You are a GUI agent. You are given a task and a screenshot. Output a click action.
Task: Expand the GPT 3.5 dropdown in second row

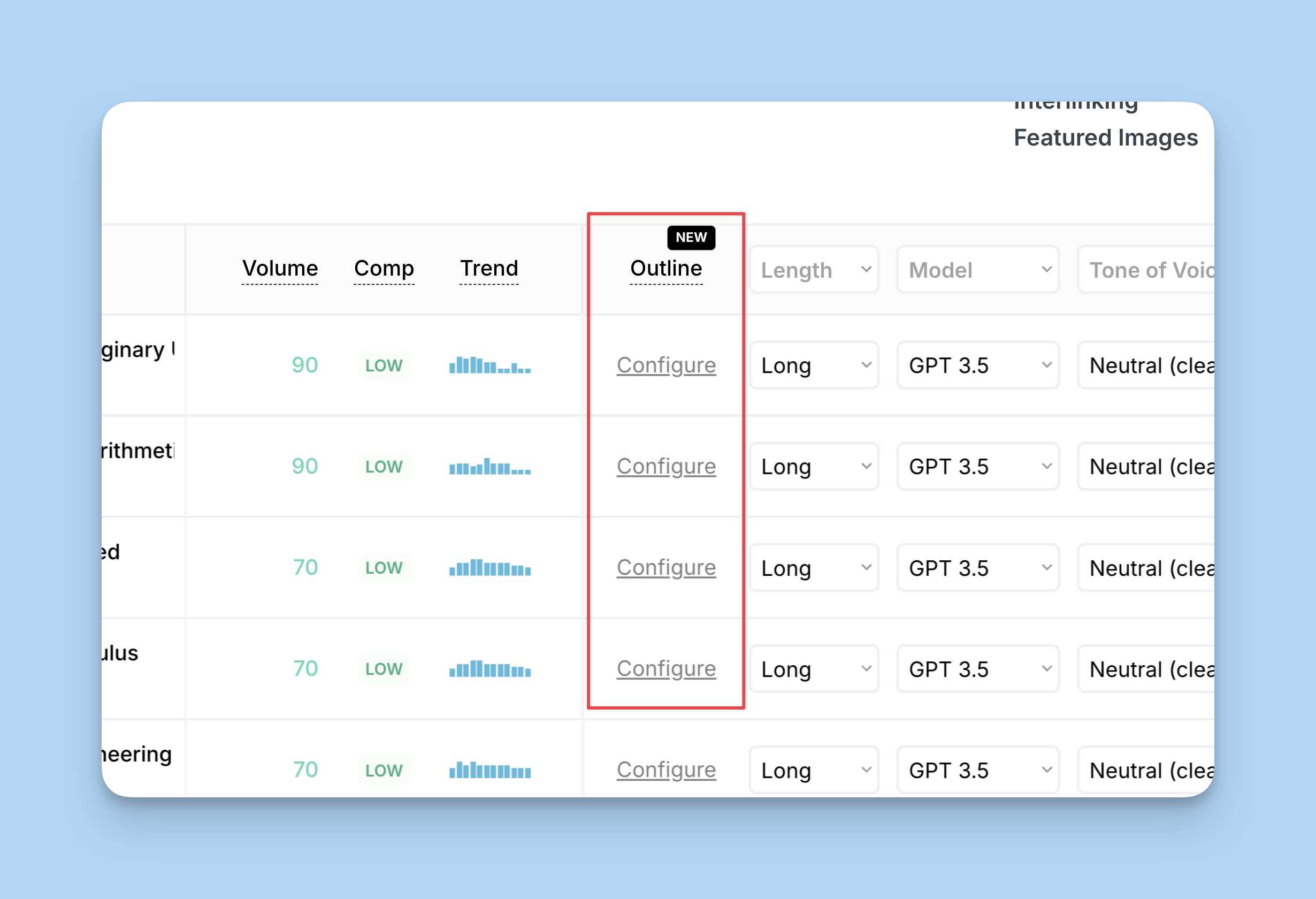978,467
